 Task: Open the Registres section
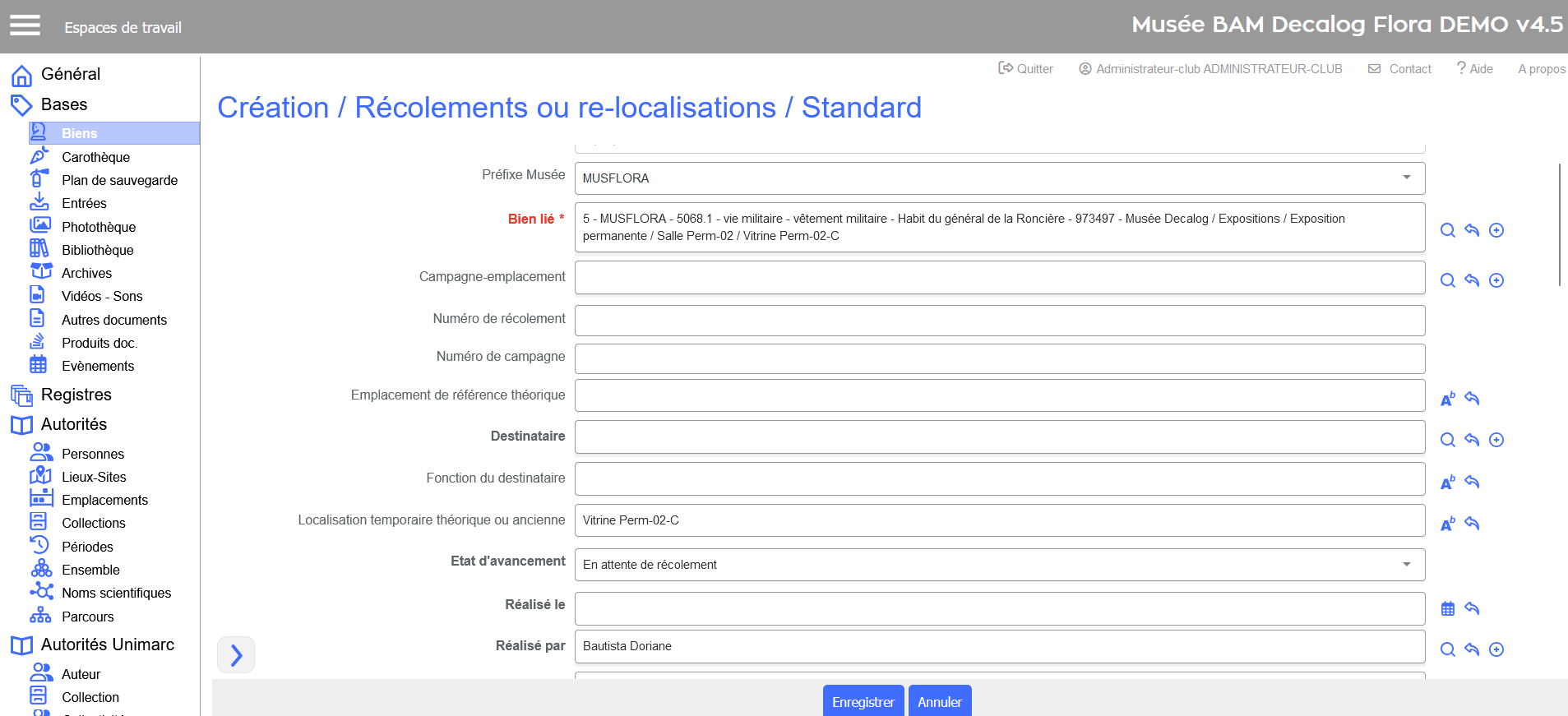click(x=76, y=395)
